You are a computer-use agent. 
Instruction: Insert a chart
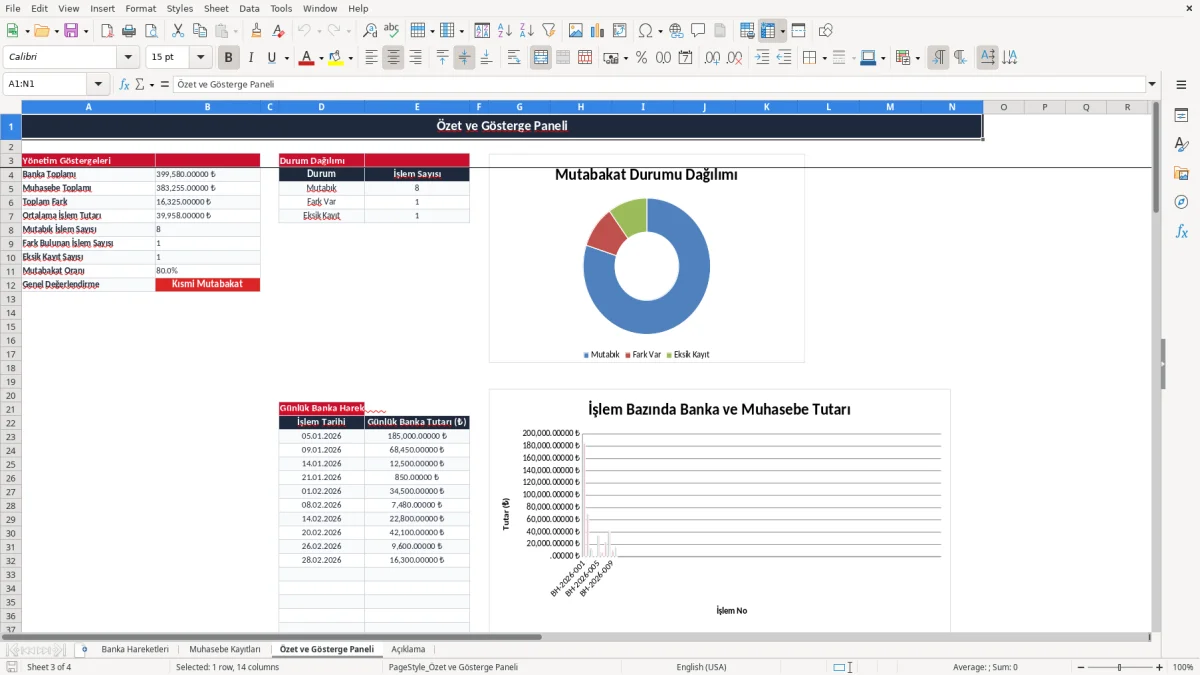598,31
